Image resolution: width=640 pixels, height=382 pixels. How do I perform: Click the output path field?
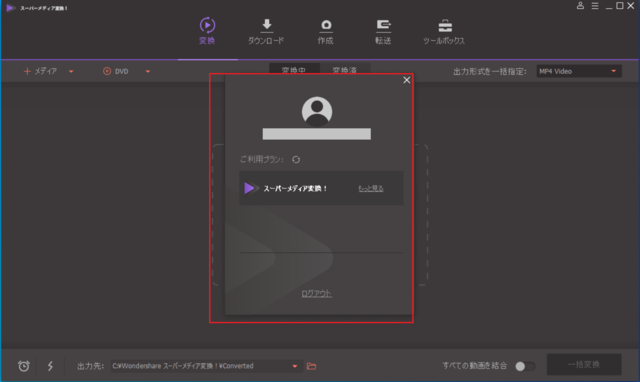(206, 366)
